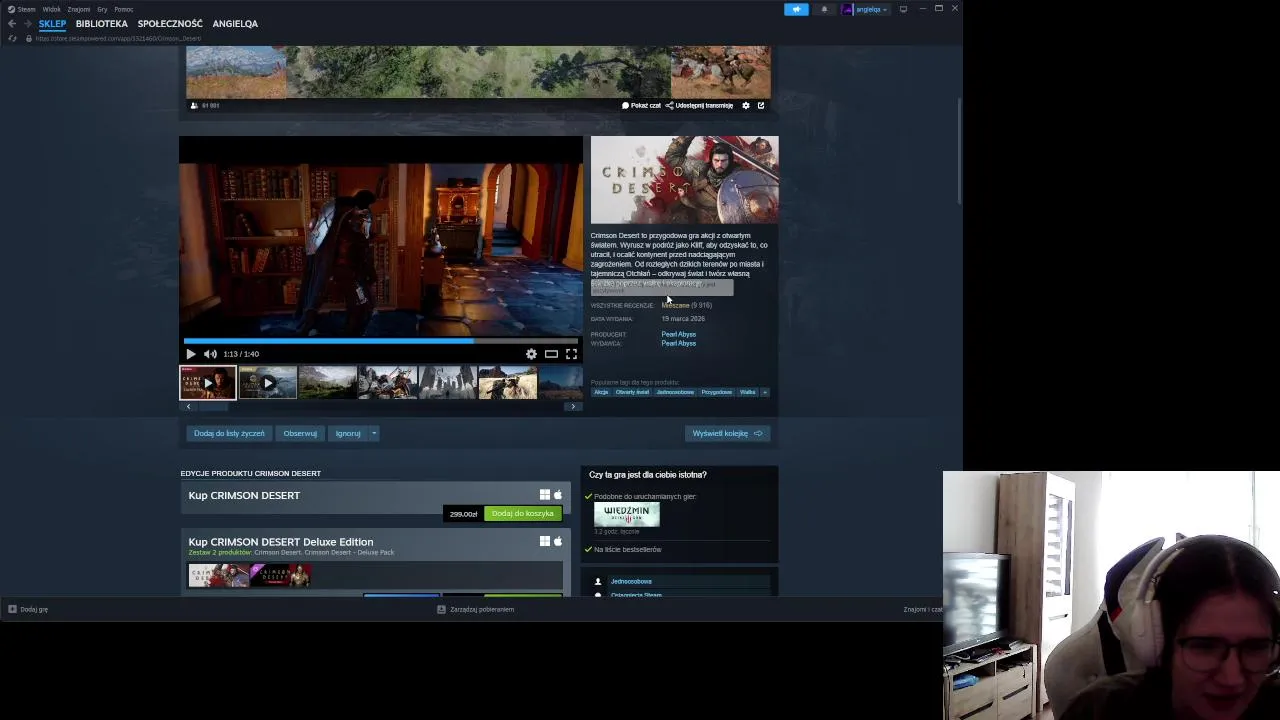
Task: Expand more tags with plus button
Action: 765,392
